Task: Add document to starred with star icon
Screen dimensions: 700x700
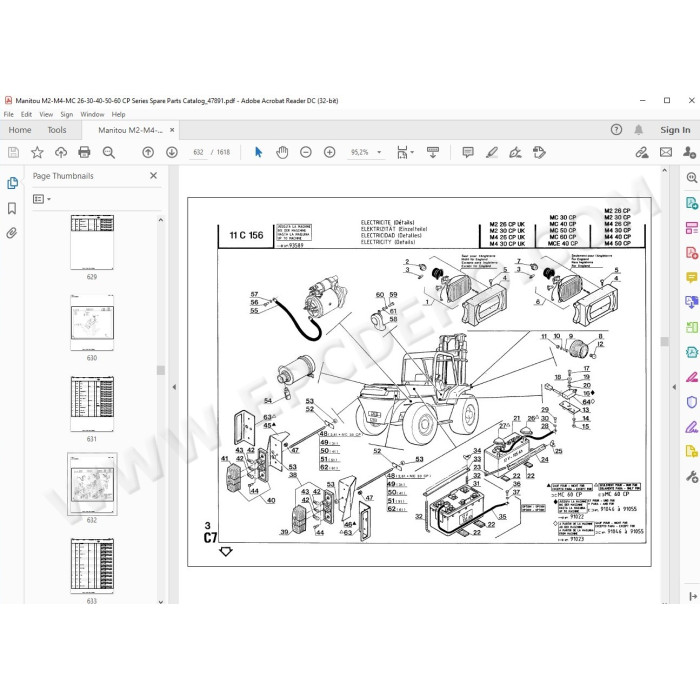Action: (37, 153)
